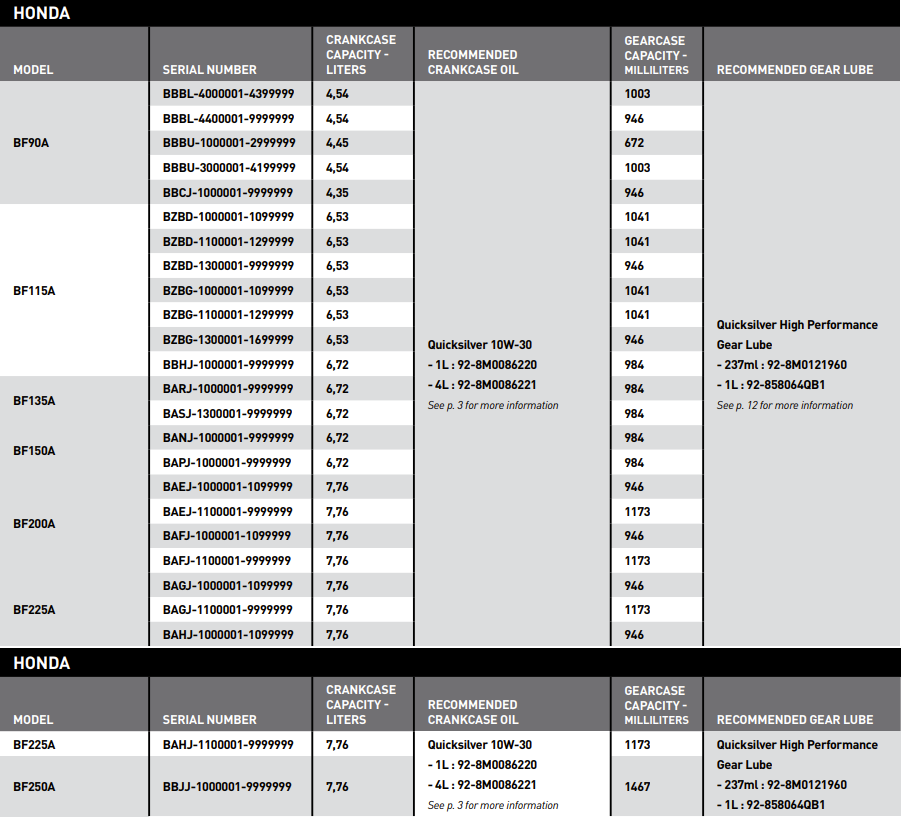Select serial number BBHJ-1000001-9999999

click(228, 365)
